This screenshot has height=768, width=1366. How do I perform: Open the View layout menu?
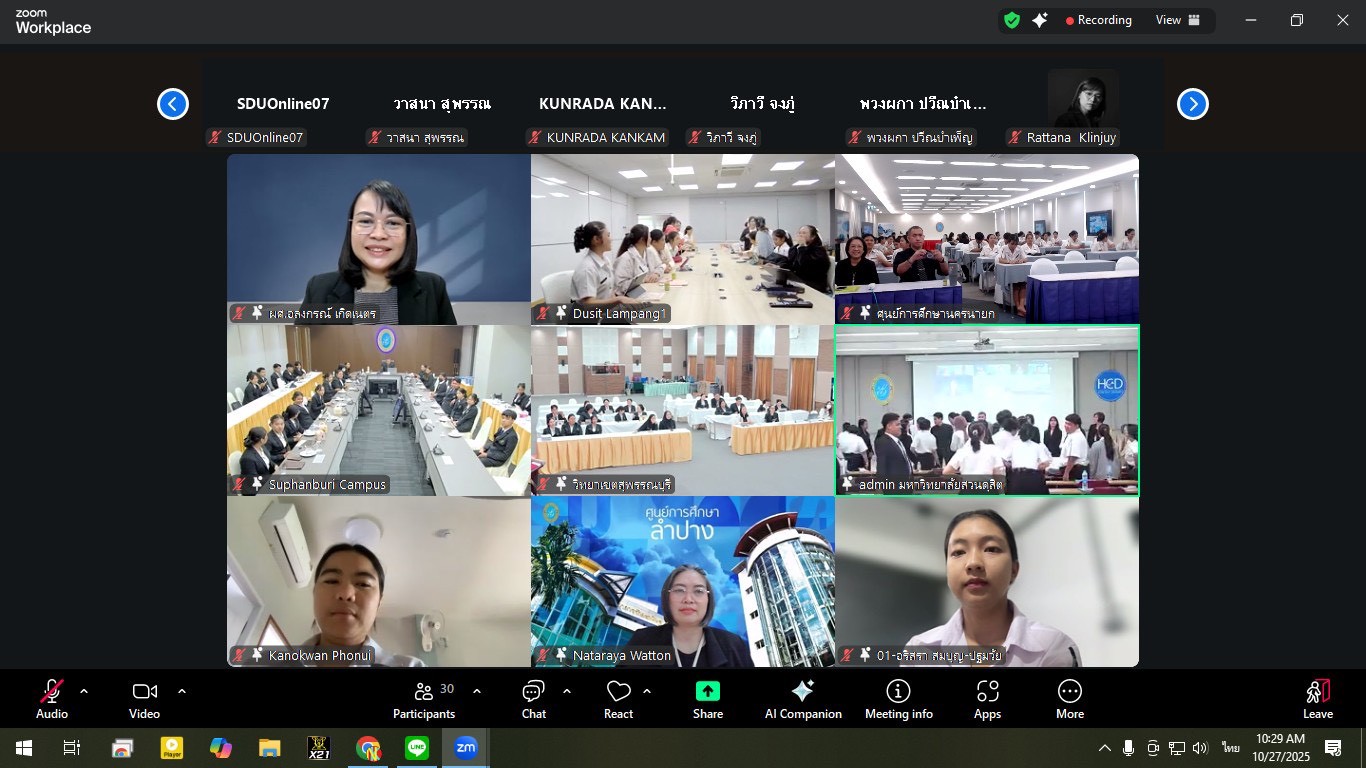tap(1178, 20)
